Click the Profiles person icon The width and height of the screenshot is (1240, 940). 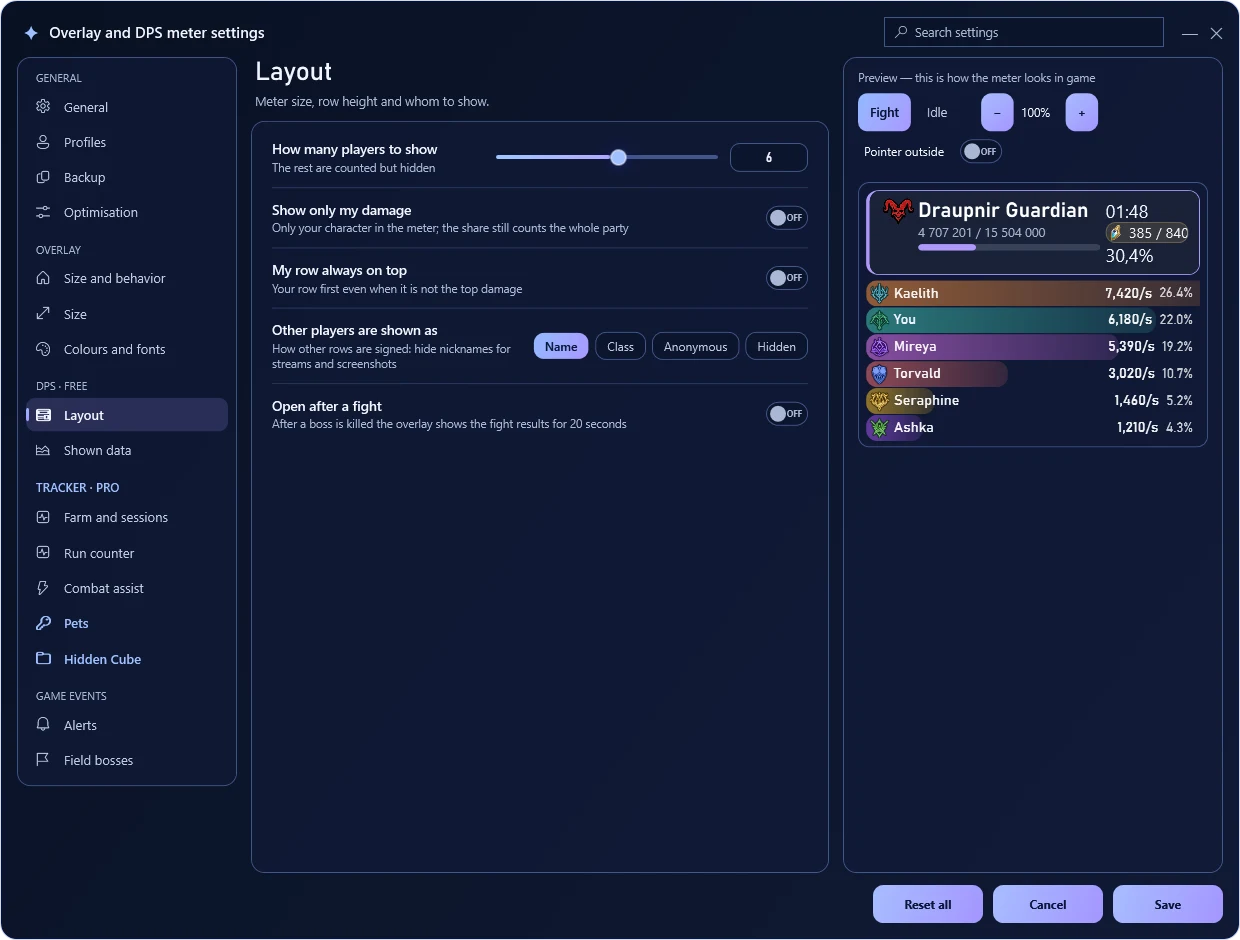coord(43,142)
